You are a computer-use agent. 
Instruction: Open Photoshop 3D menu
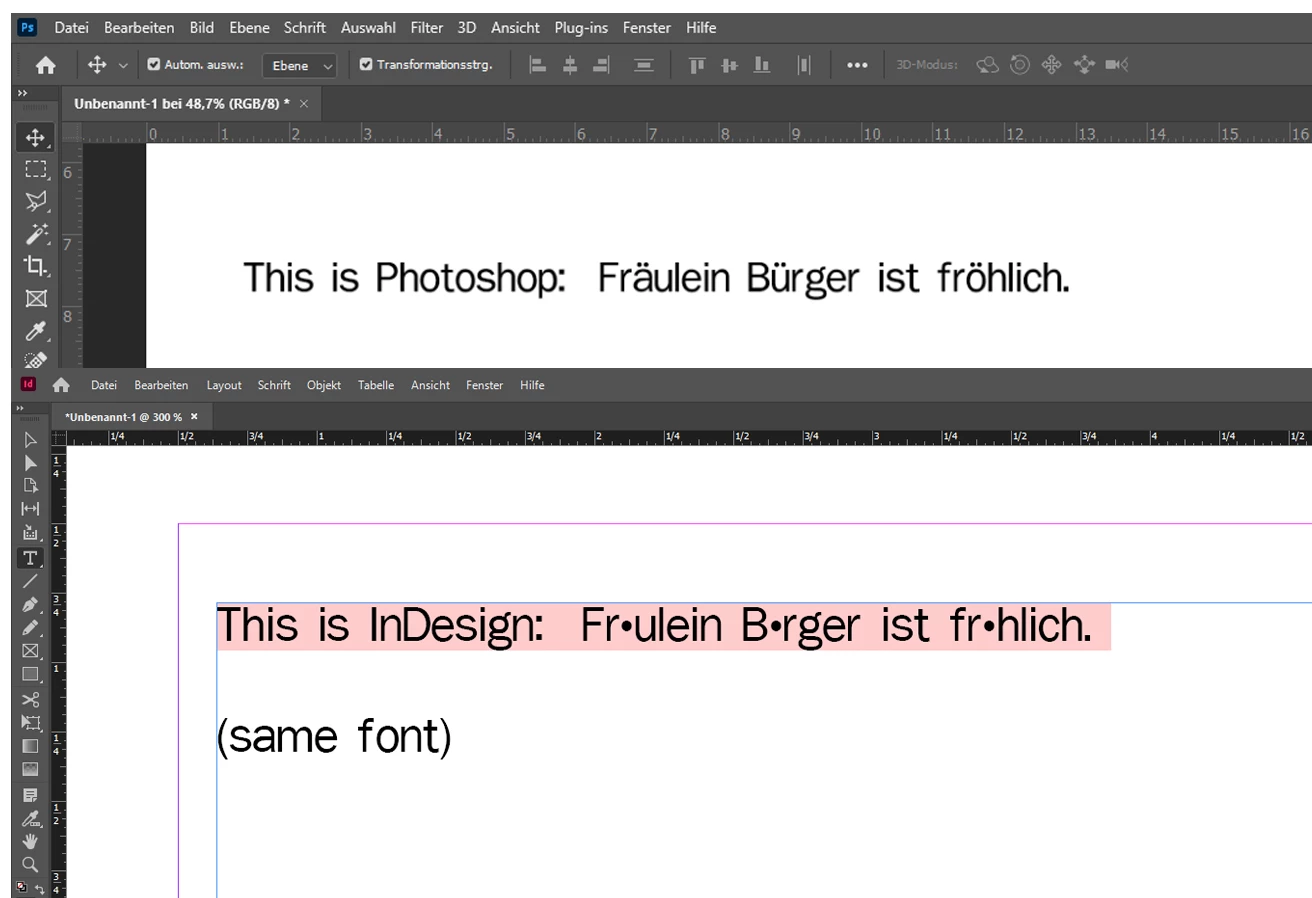[x=467, y=28]
